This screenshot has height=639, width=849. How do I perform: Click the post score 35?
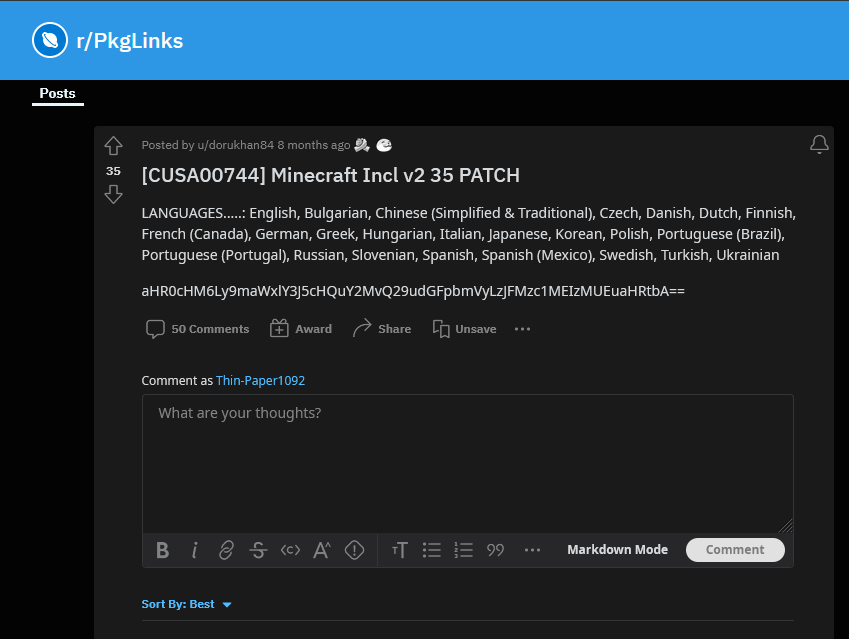tap(113, 171)
